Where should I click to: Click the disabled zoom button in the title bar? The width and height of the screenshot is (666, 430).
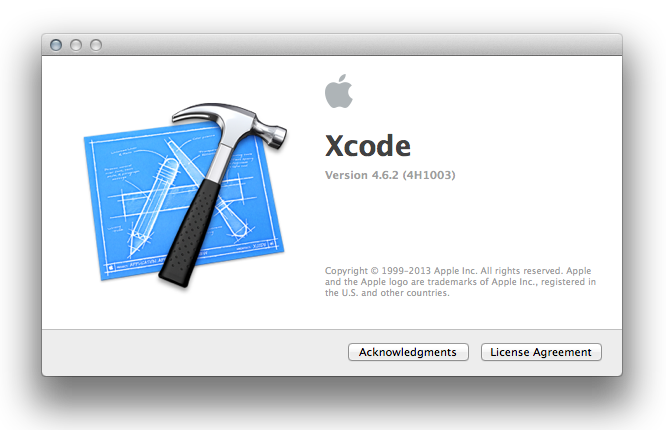[96, 45]
